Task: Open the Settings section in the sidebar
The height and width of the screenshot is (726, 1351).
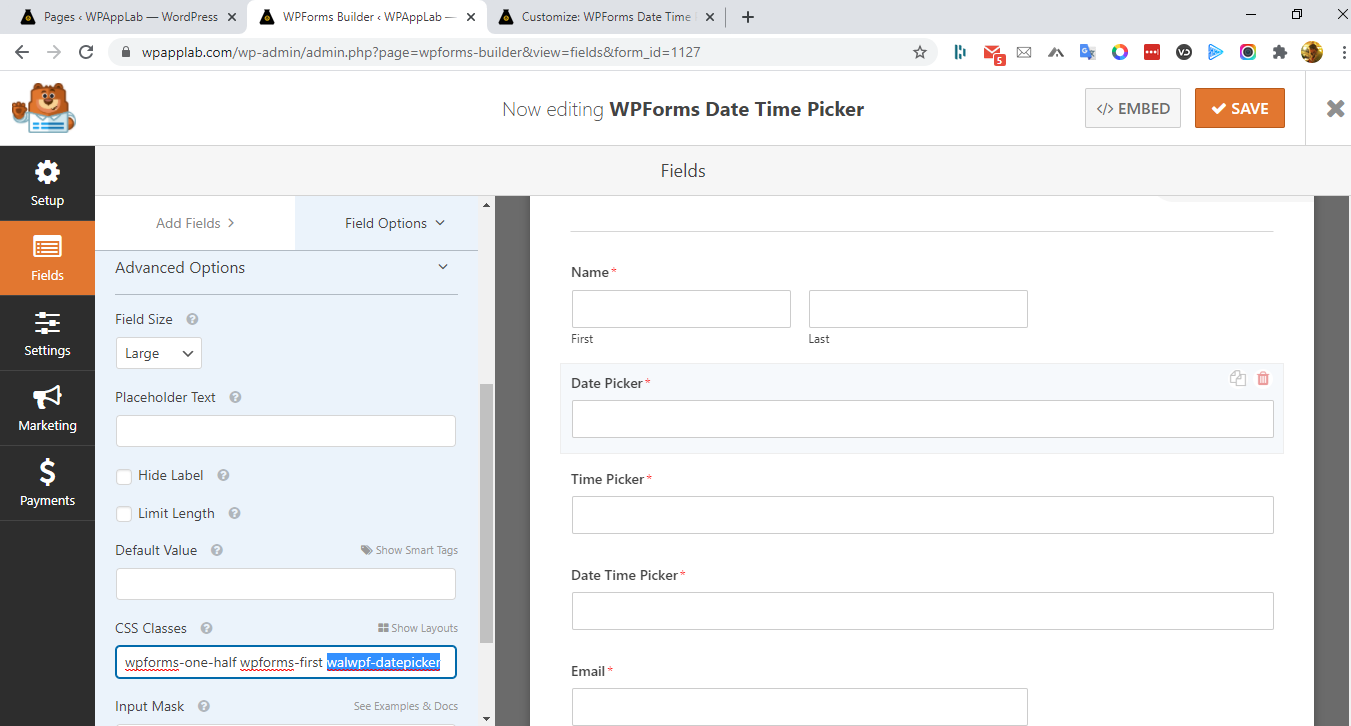Action: point(47,333)
